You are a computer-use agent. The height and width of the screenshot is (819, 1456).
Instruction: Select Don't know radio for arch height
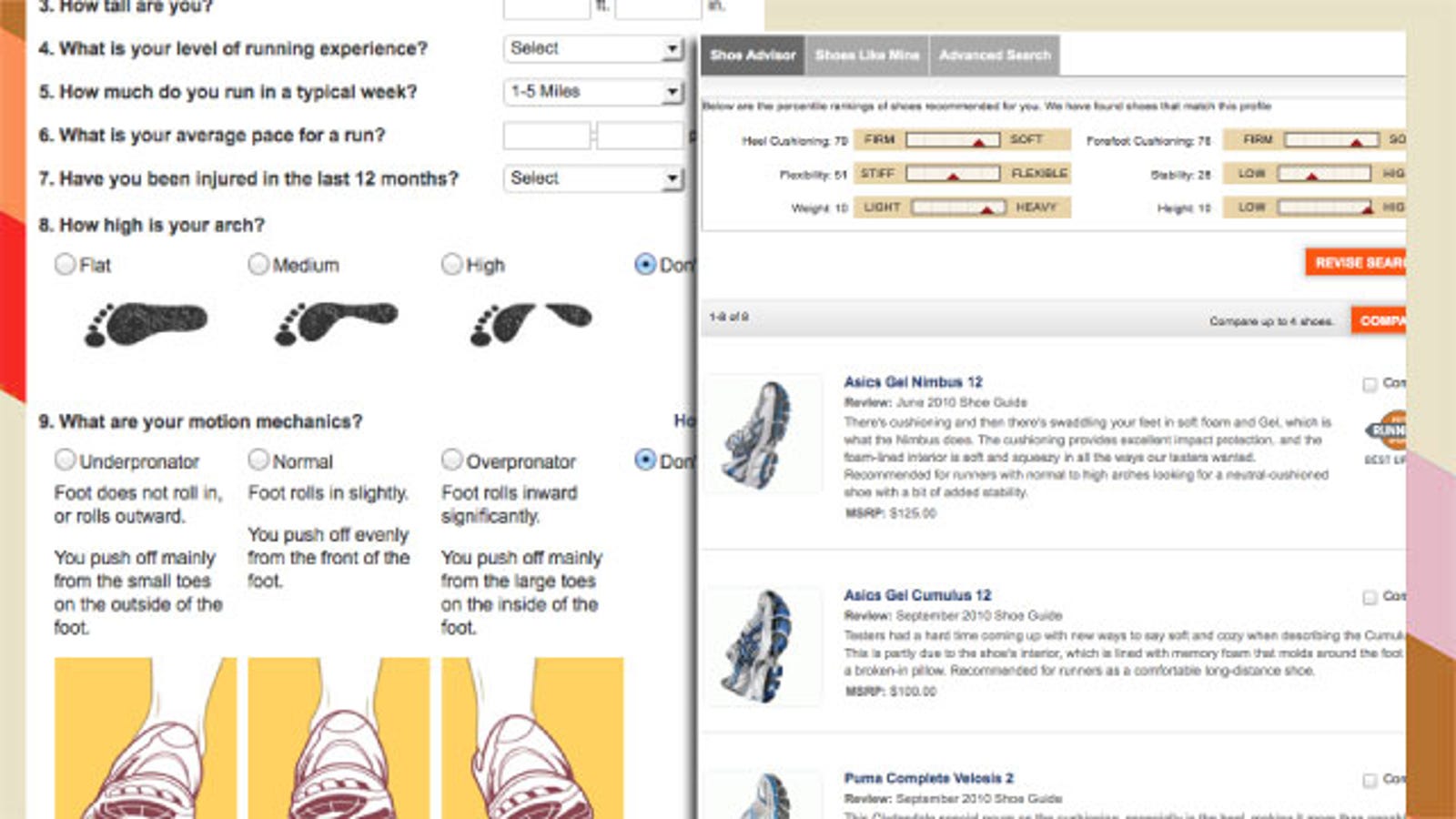pos(645,264)
